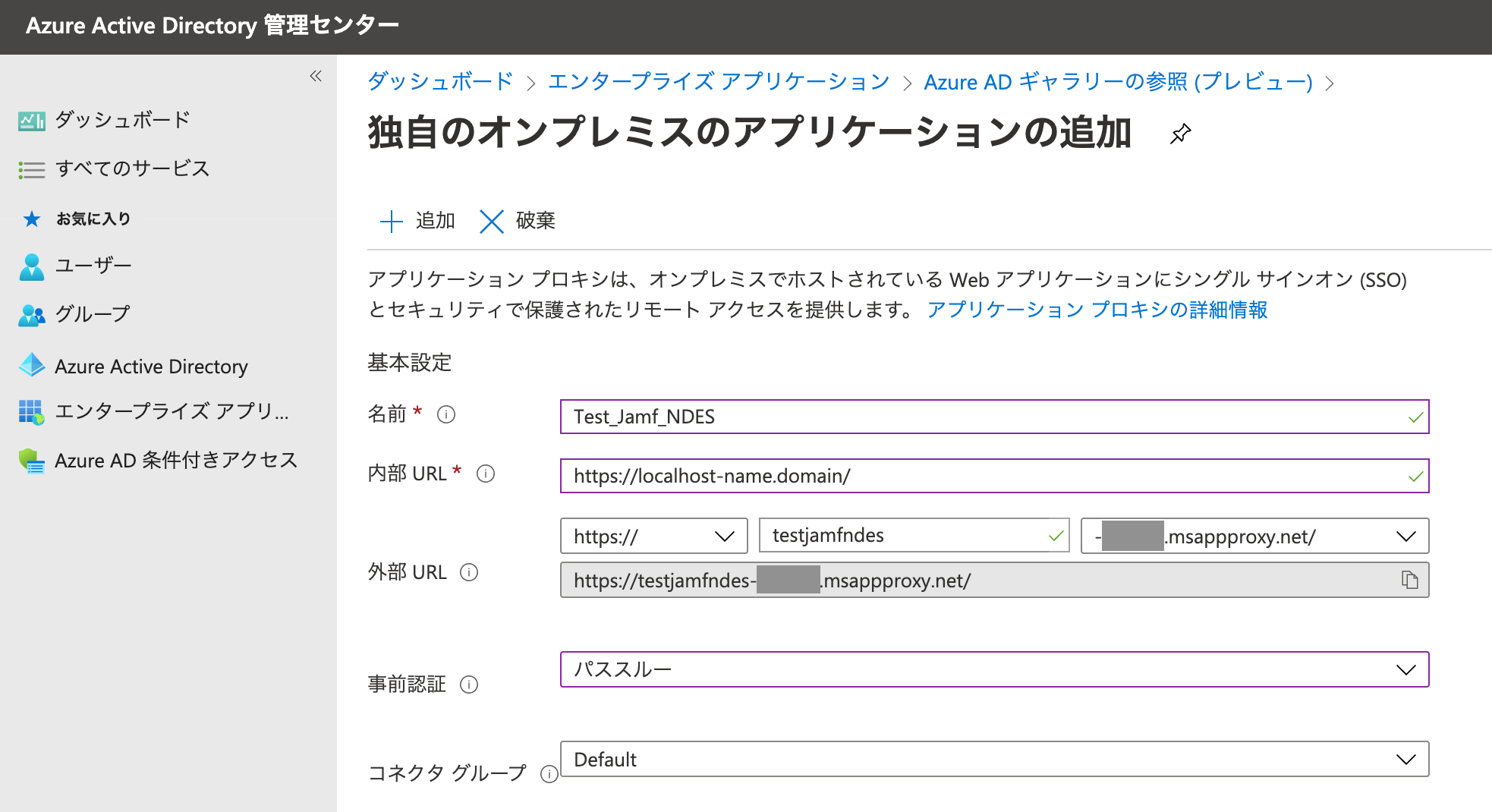Click the エンタープライズ アプリ sidebar icon

pyautogui.click(x=31, y=412)
